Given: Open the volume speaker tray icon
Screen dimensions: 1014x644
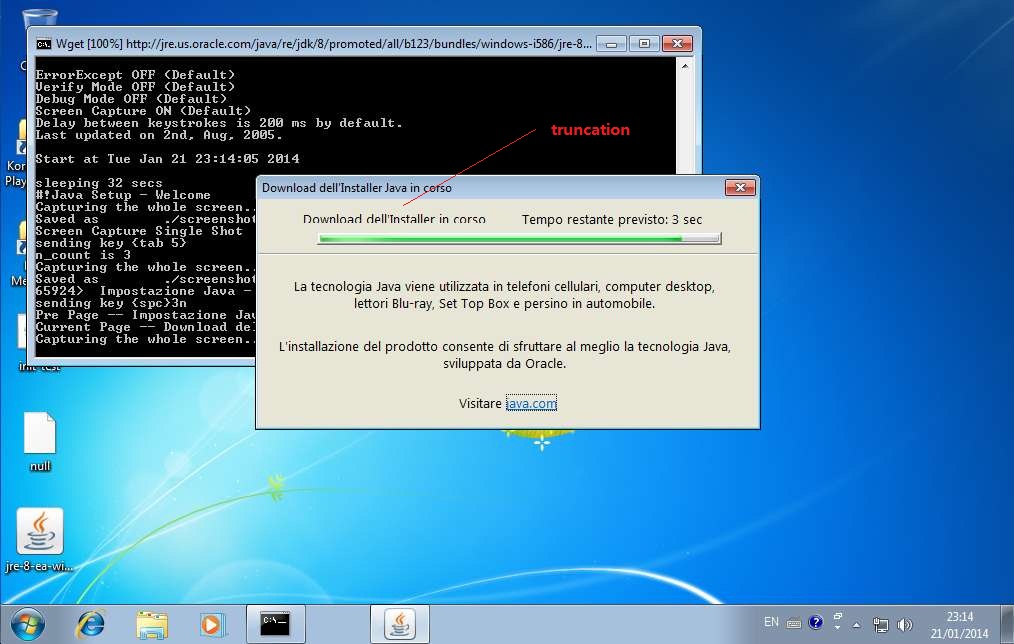Looking at the screenshot, I should click(x=905, y=623).
